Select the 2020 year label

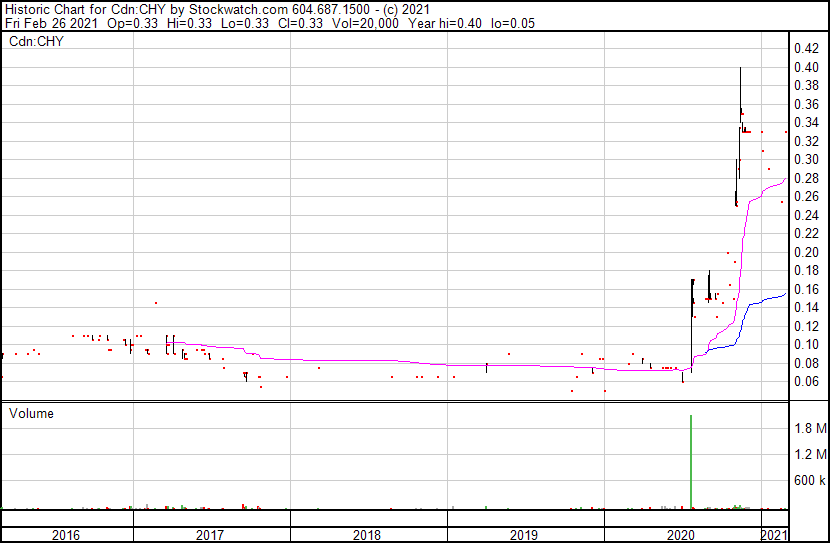[x=683, y=535]
